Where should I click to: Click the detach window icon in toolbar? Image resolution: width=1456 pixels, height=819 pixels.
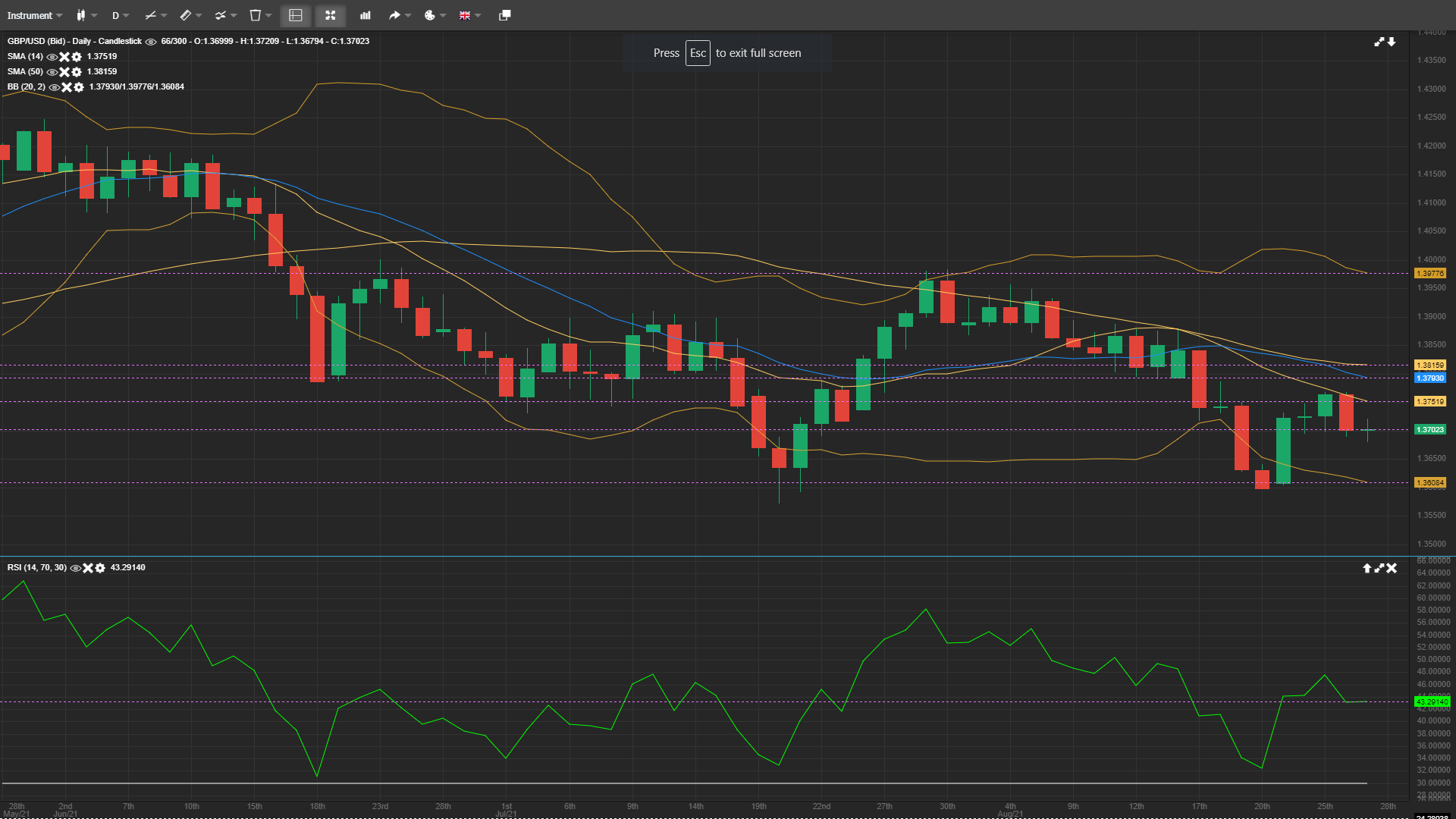tap(505, 15)
